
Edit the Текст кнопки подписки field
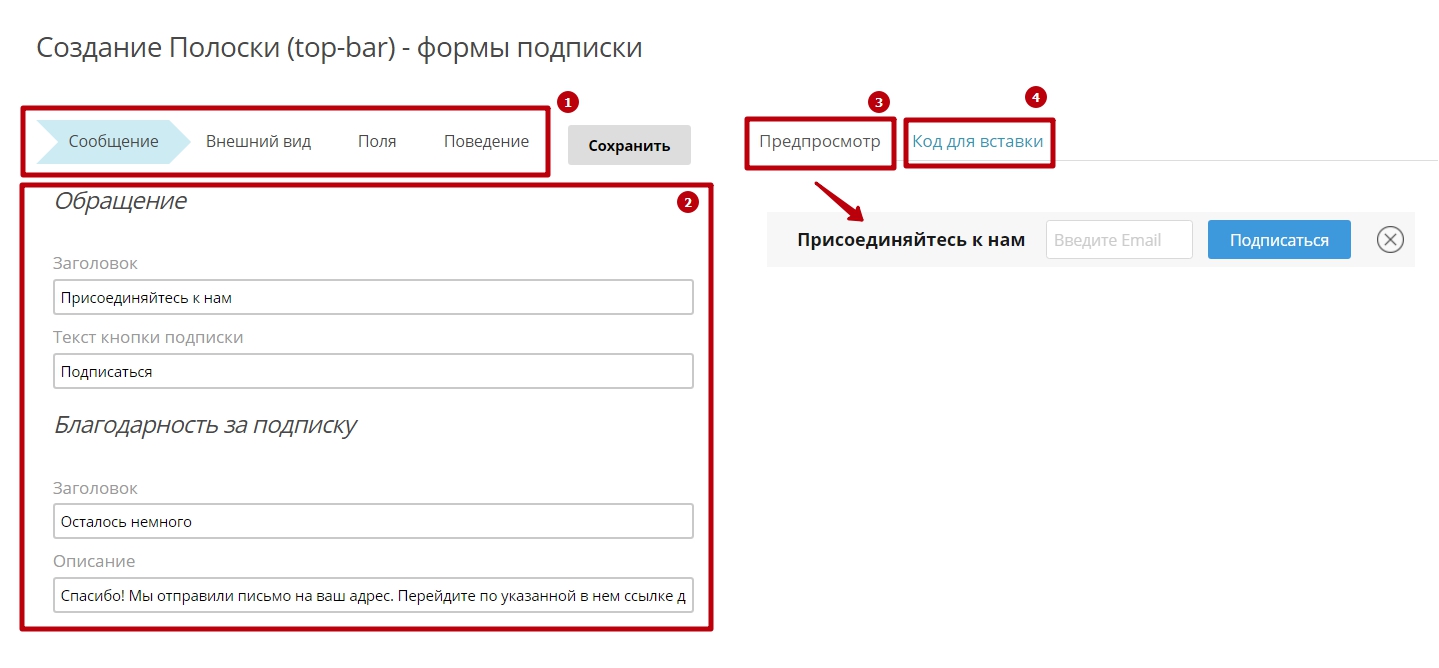click(x=372, y=371)
